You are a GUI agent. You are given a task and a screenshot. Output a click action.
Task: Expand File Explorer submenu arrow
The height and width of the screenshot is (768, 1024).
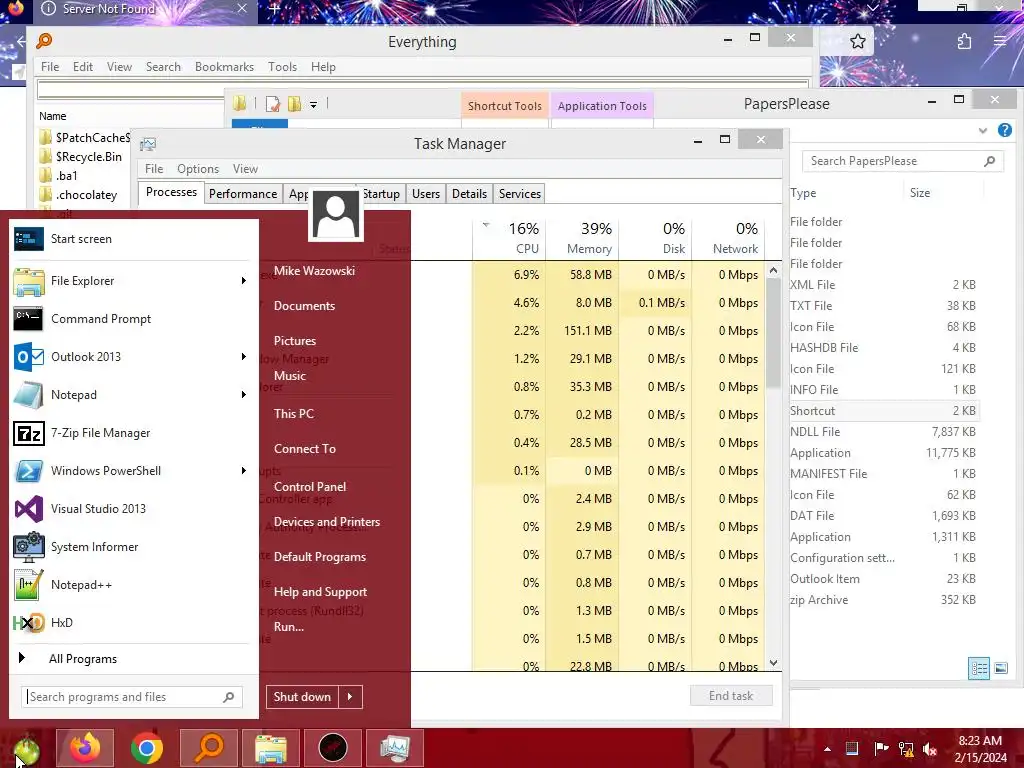click(x=244, y=281)
